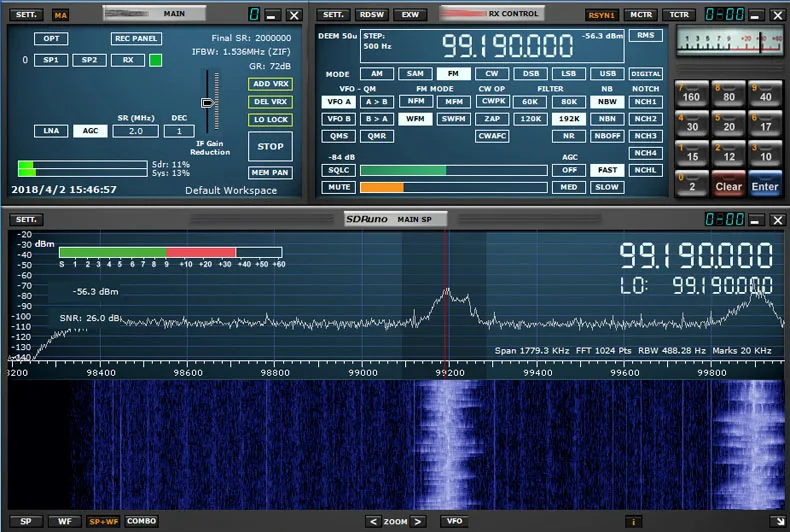Click the green RX status indicator
The height and width of the screenshot is (532, 790).
(156, 60)
